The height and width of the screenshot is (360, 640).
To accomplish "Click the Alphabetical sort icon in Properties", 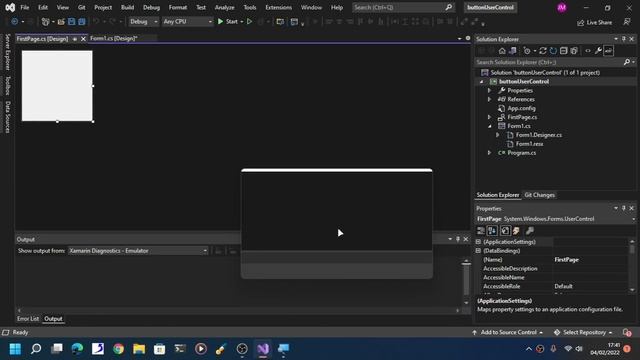I will click(492, 231).
